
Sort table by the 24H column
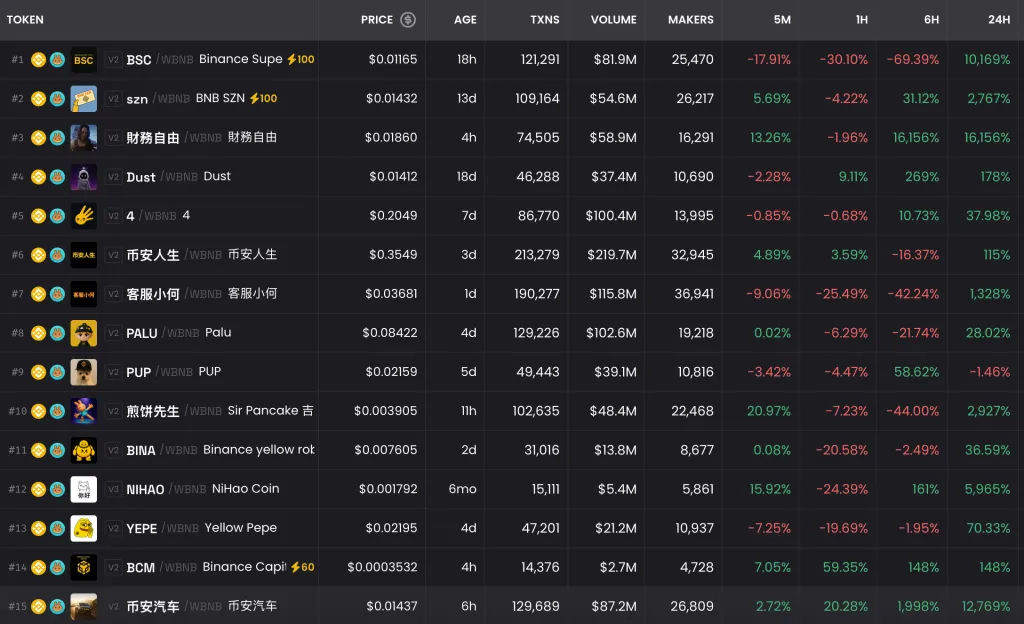point(998,20)
